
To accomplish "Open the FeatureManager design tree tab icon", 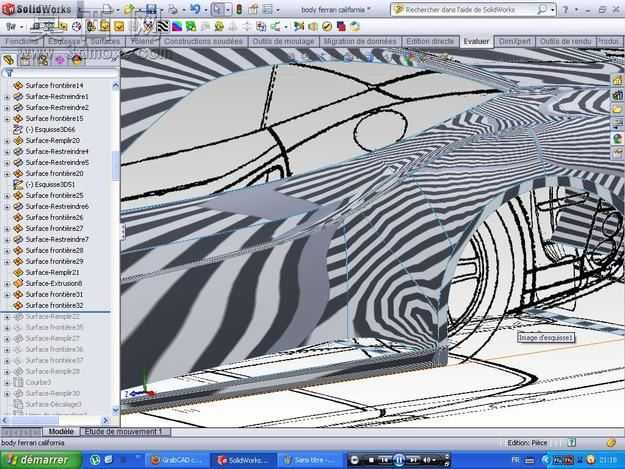I will (8, 60).
